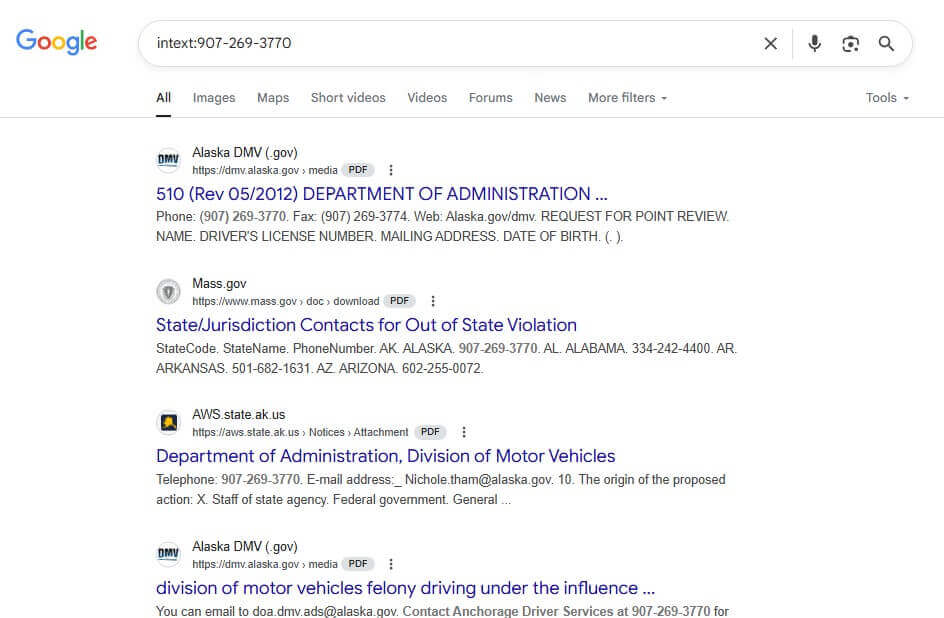The width and height of the screenshot is (944, 618).
Task: Click the PDF badge on Mass.gov result
Action: pyautogui.click(x=399, y=301)
